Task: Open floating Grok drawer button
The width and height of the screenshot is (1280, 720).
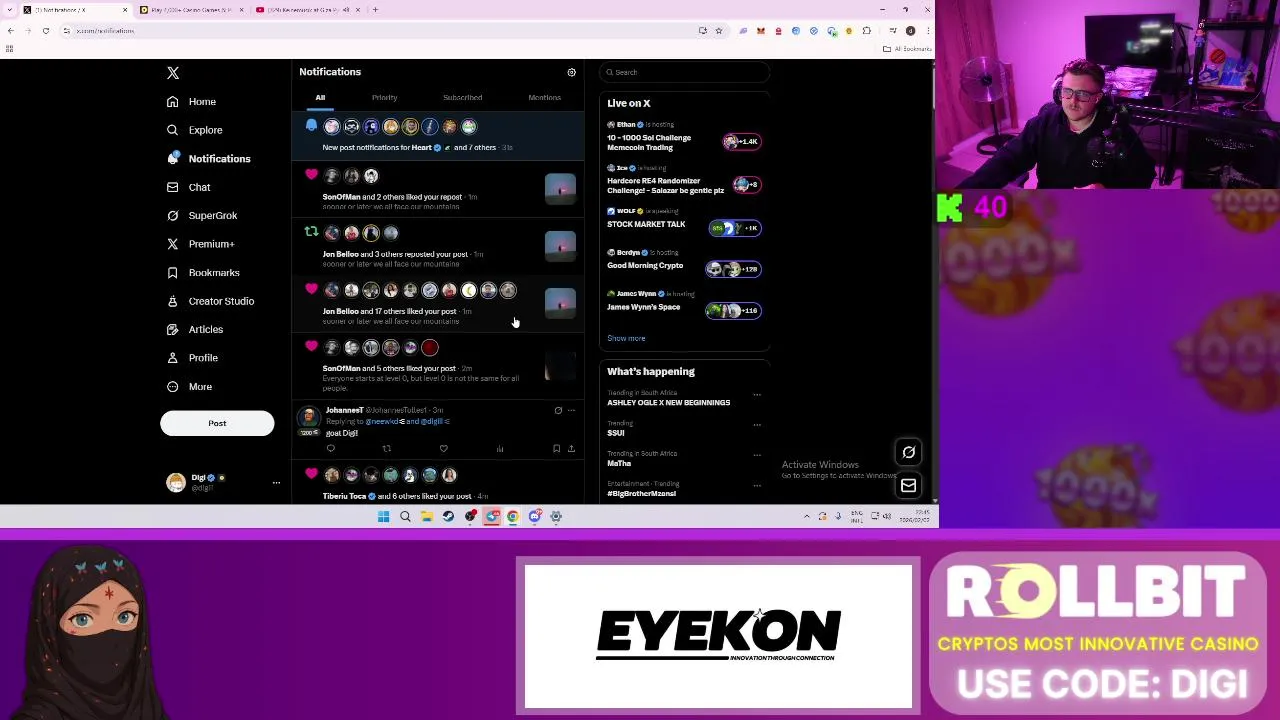Action: tap(908, 453)
